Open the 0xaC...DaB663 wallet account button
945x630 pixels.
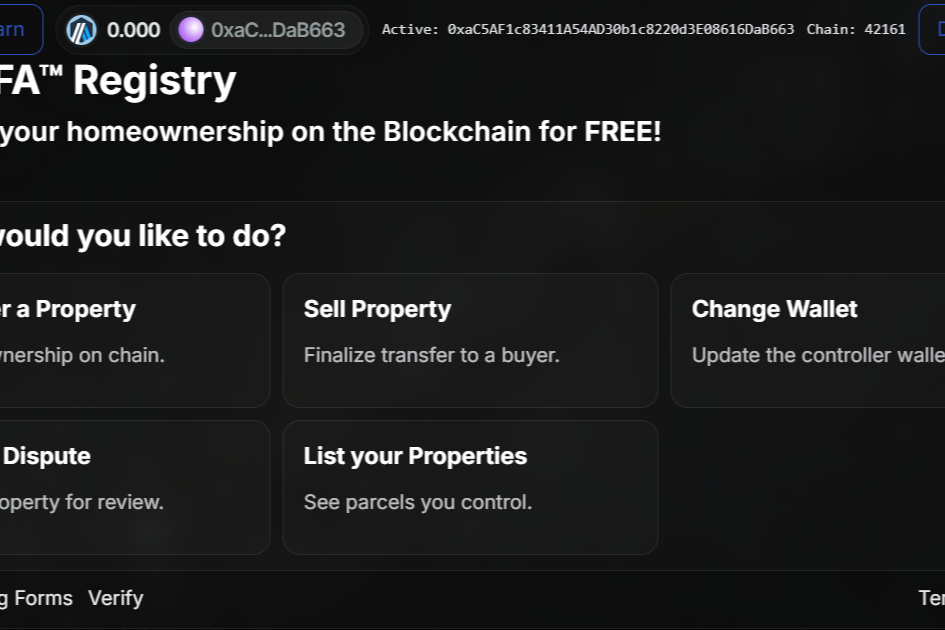coord(265,30)
